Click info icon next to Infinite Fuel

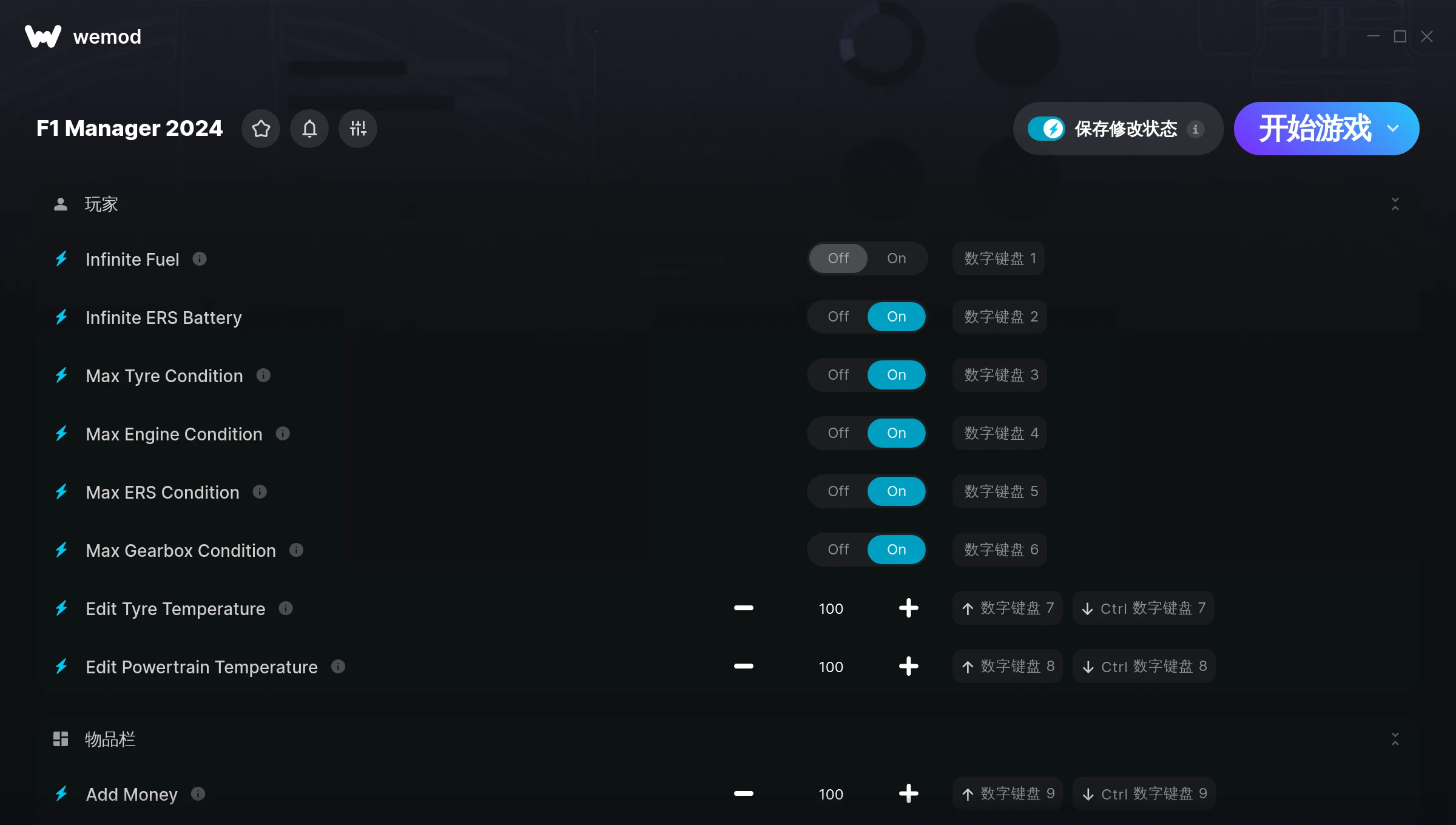coord(200,259)
